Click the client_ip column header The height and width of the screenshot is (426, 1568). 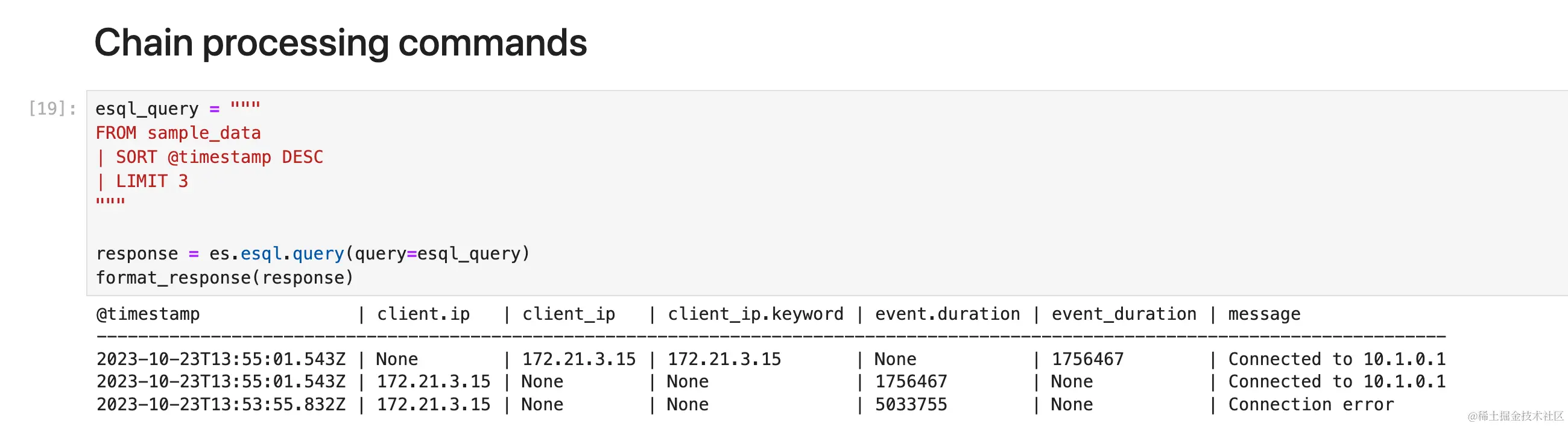[569, 314]
